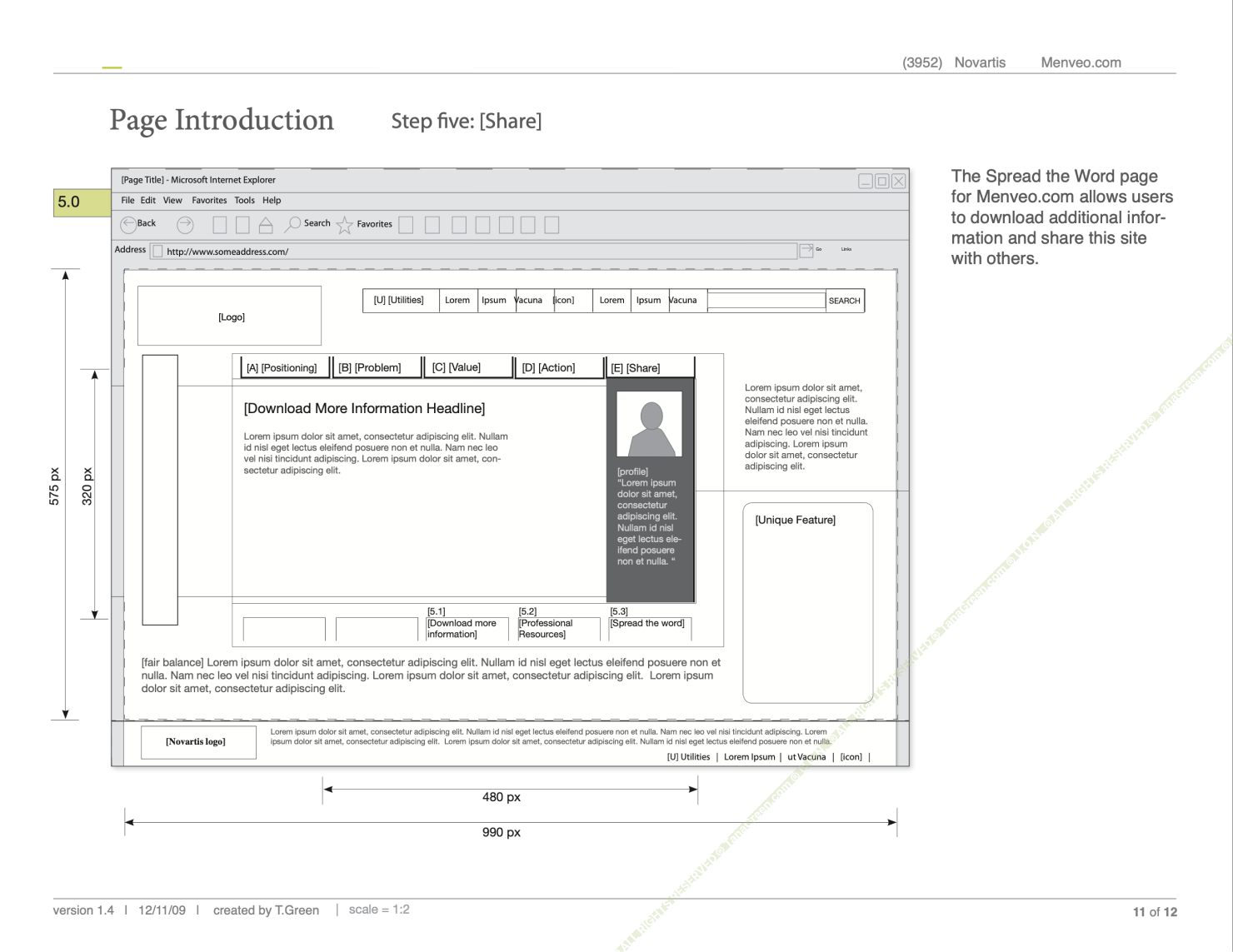Click the Links label beside address bar
Screen dimensions: 1233x952
[846, 249]
